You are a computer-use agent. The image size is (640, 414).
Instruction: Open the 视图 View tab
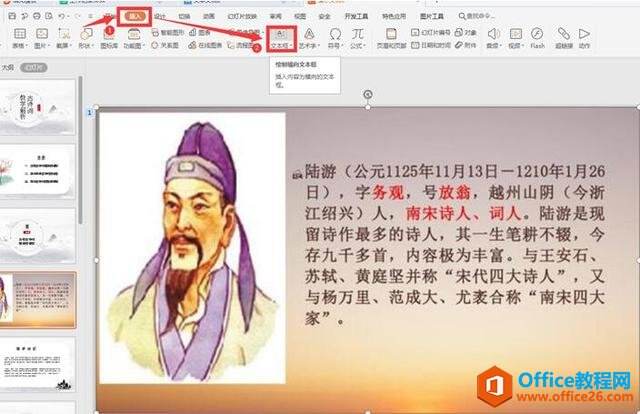pos(300,16)
